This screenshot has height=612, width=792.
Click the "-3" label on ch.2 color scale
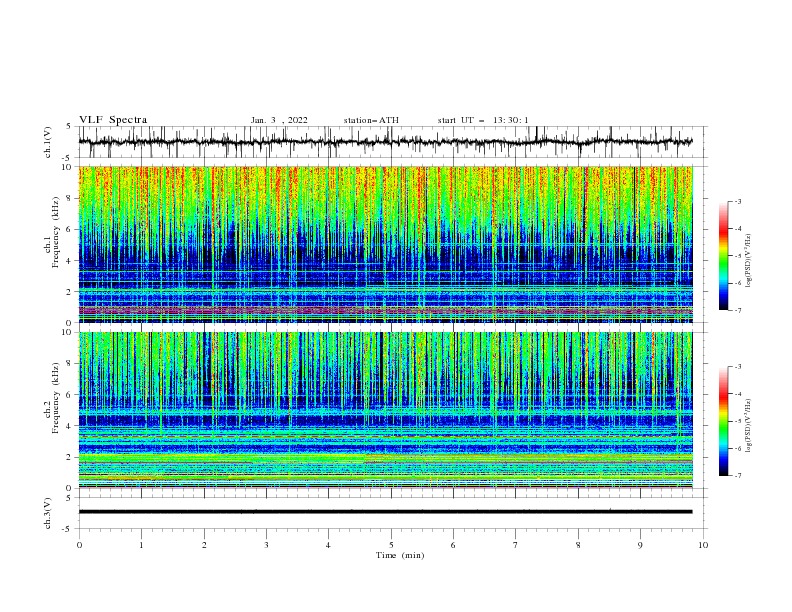click(738, 367)
